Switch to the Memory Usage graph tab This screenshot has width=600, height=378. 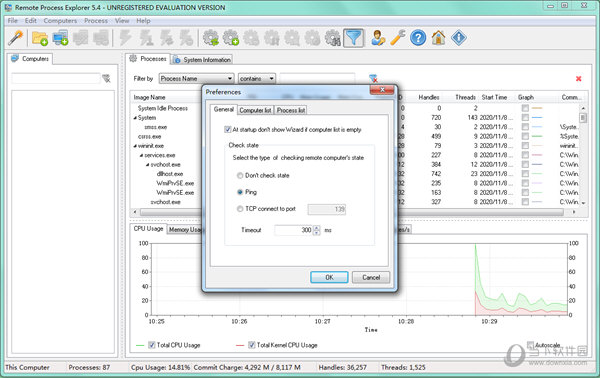click(x=185, y=230)
